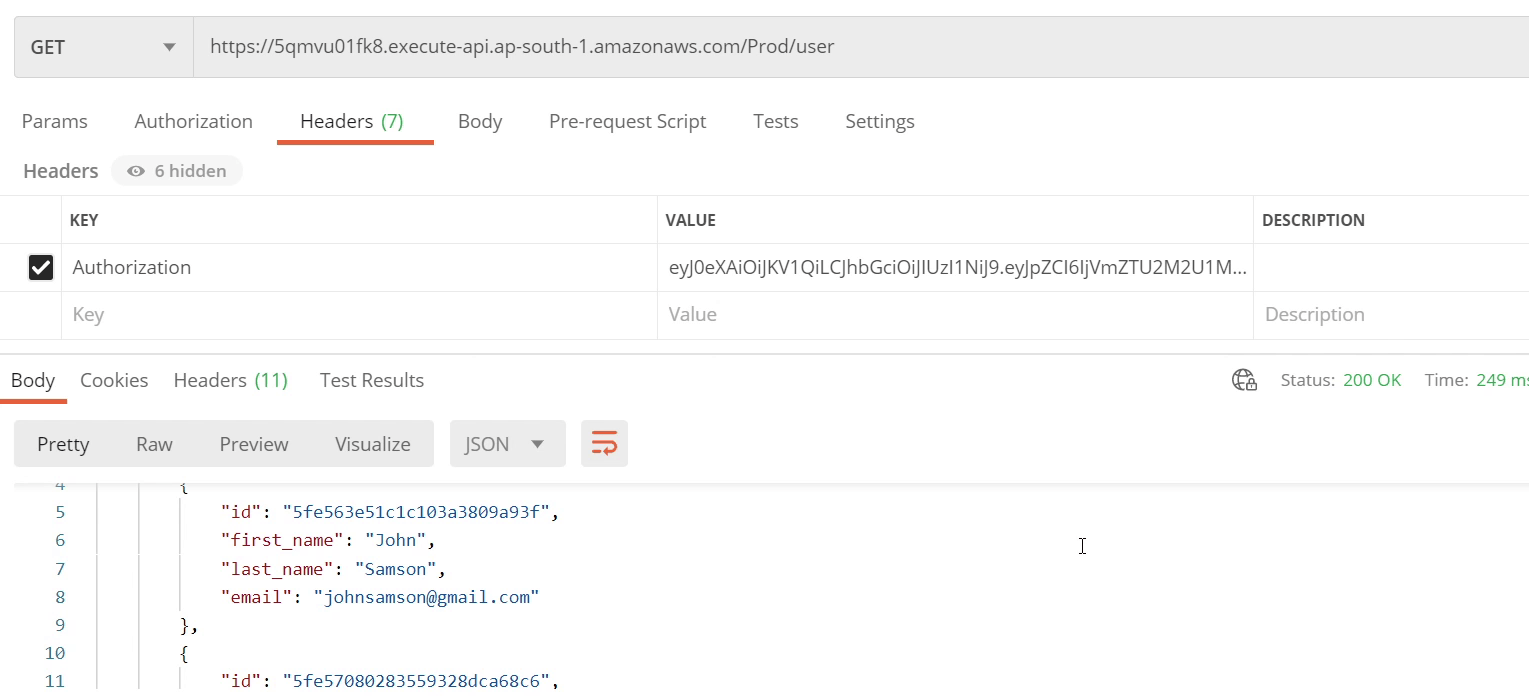The width and height of the screenshot is (1529, 696).
Task: Open the Pre-request Script tab
Action: click(x=627, y=121)
